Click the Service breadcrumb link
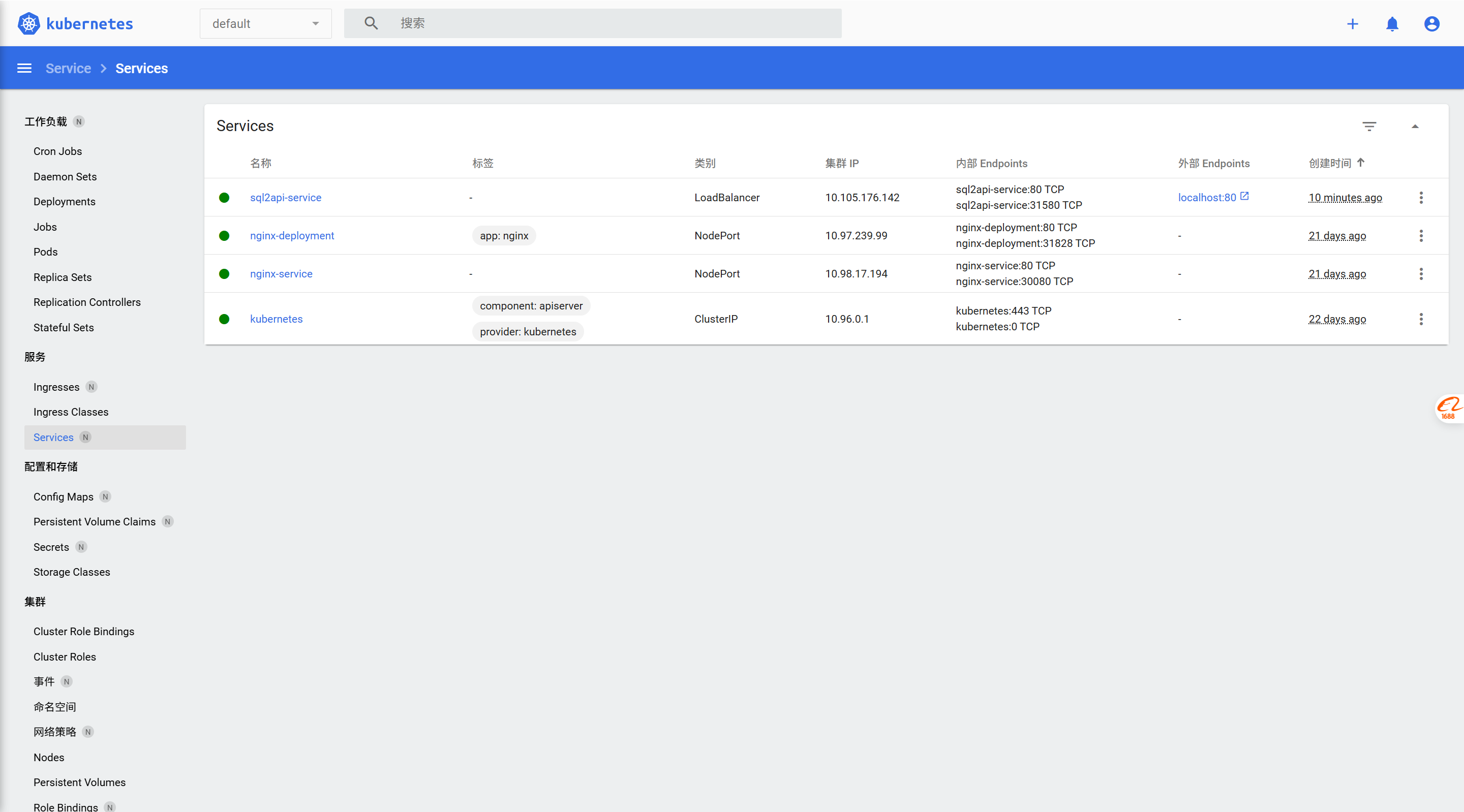The image size is (1464, 812). pos(68,68)
